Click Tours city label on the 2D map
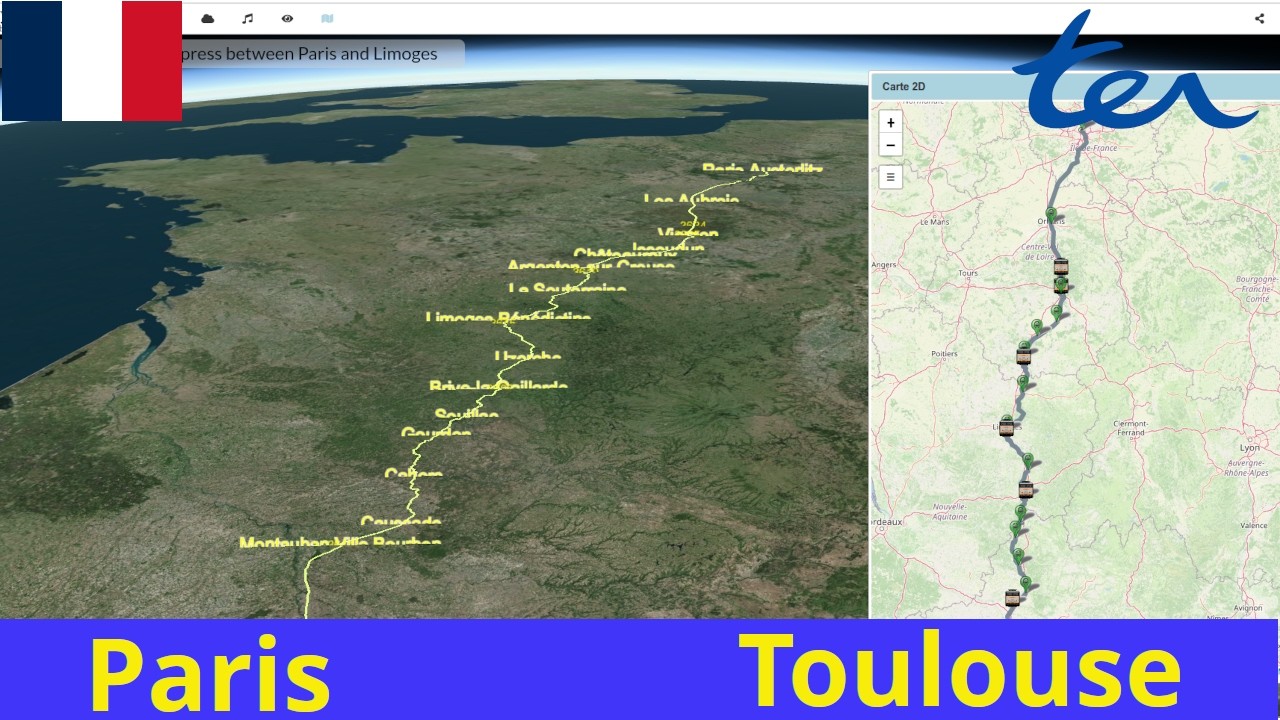 (967, 273)
